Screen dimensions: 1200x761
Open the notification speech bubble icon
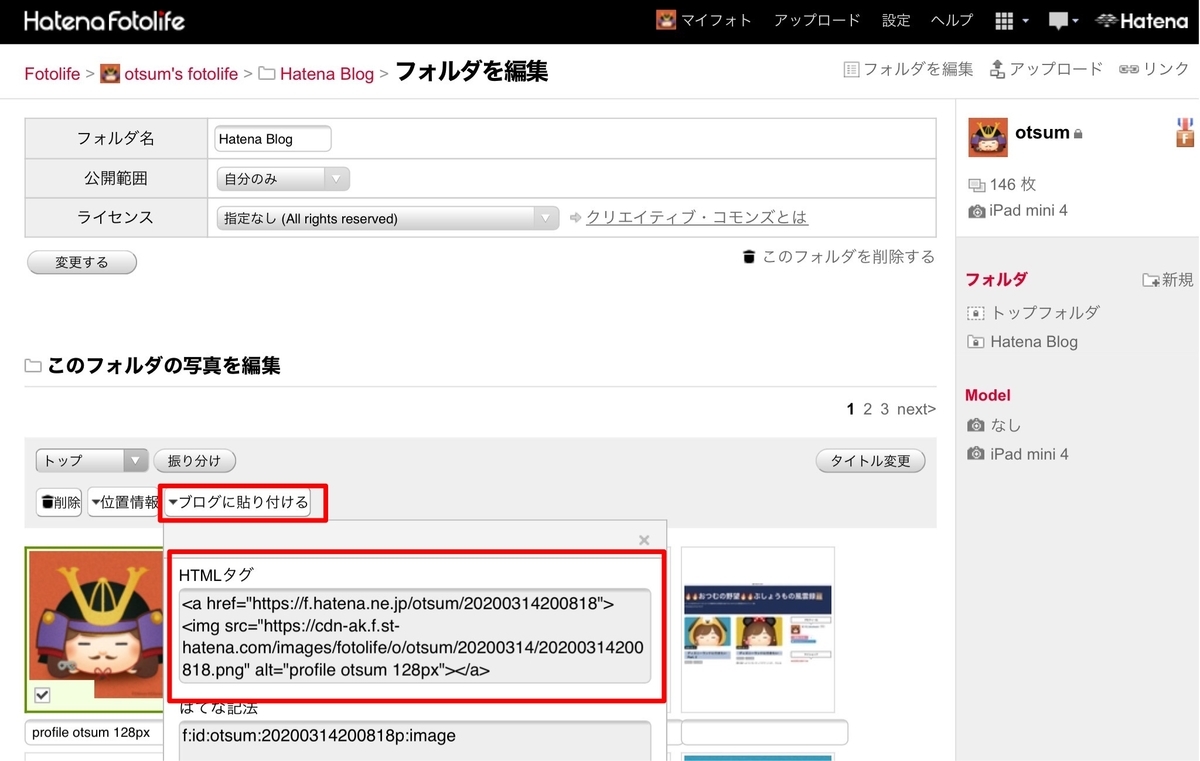(1060, 20)
